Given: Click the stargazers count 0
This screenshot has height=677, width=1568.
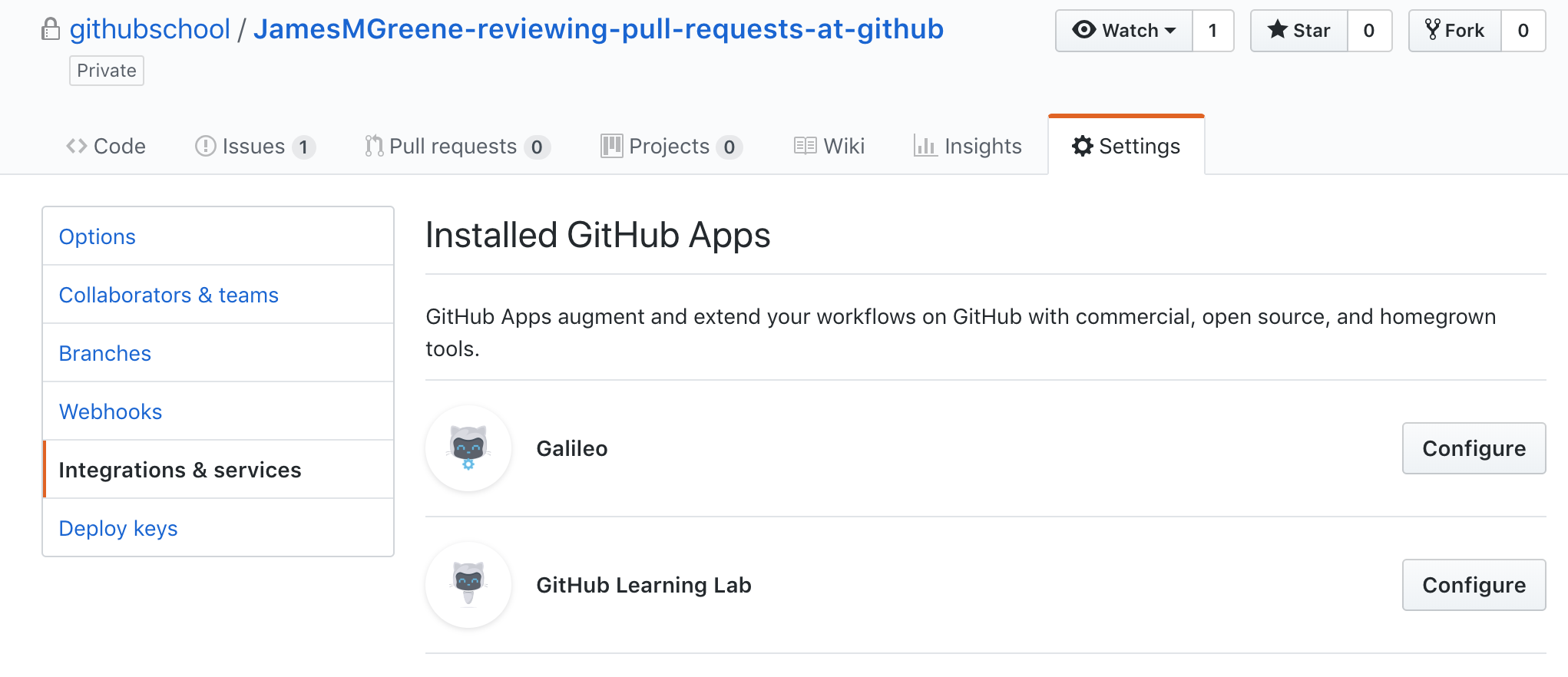Looking at the screenshot, I should click(1369, 31).
